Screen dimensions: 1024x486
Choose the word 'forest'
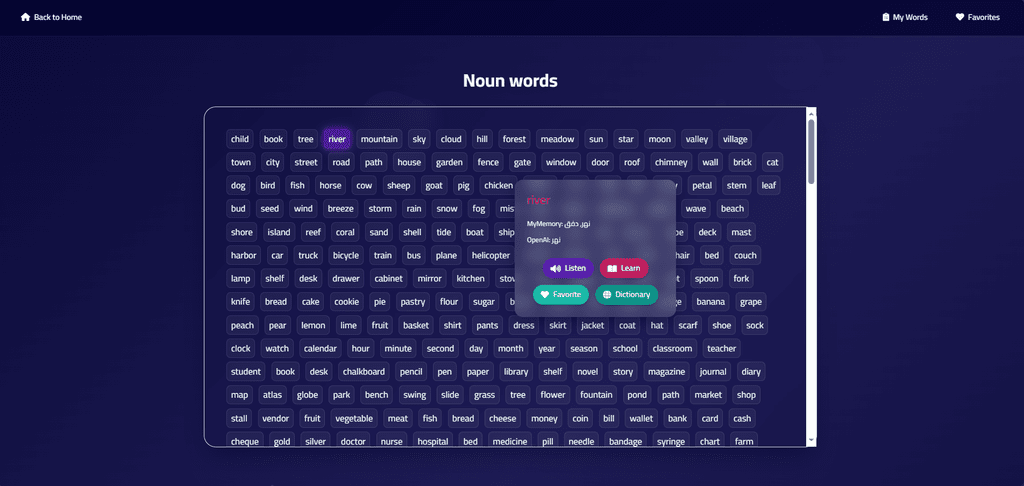tap(514, 139)
